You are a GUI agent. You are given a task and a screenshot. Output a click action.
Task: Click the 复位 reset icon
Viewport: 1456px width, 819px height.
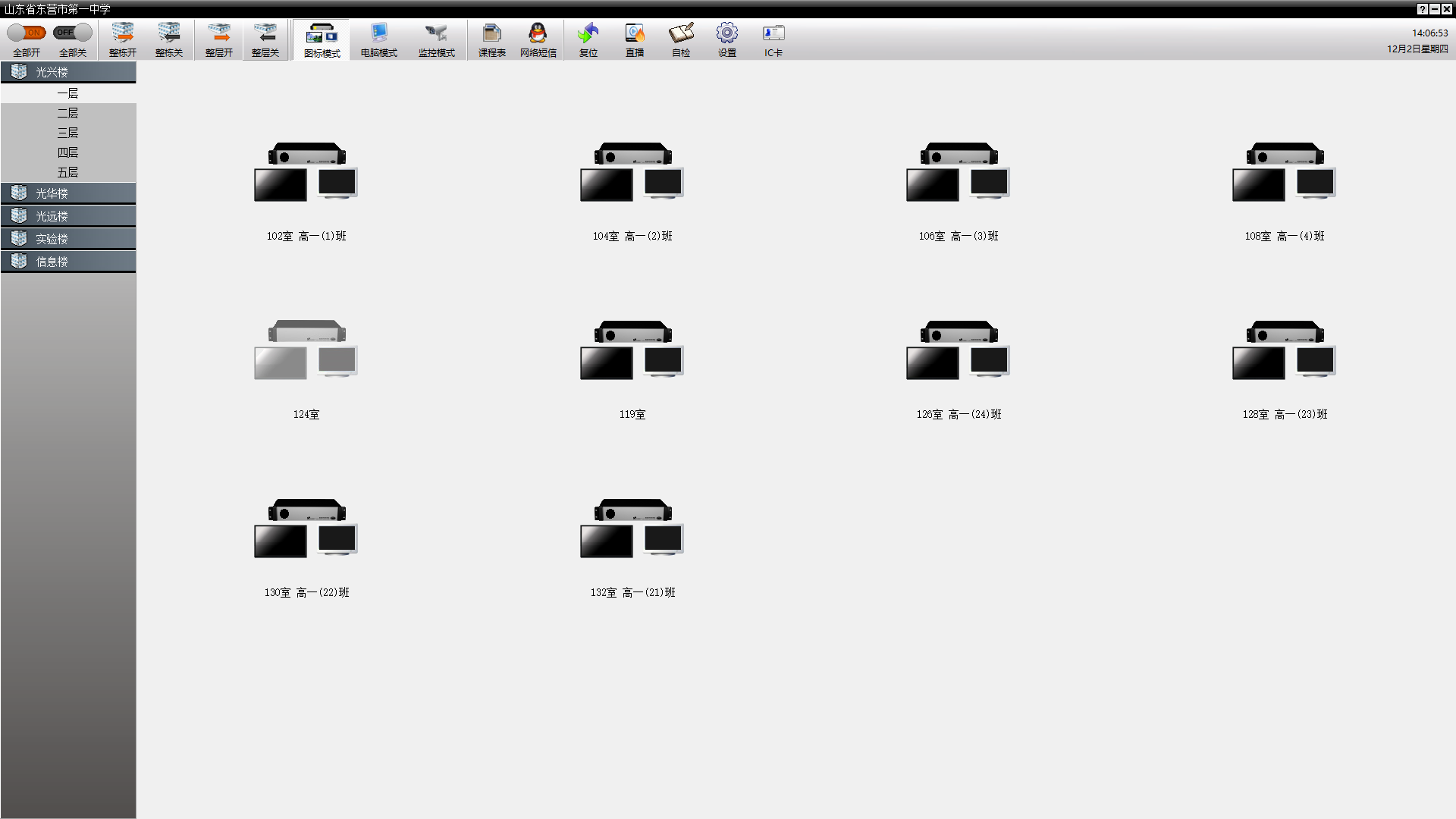pyautogui.click(x=588, y=34)
